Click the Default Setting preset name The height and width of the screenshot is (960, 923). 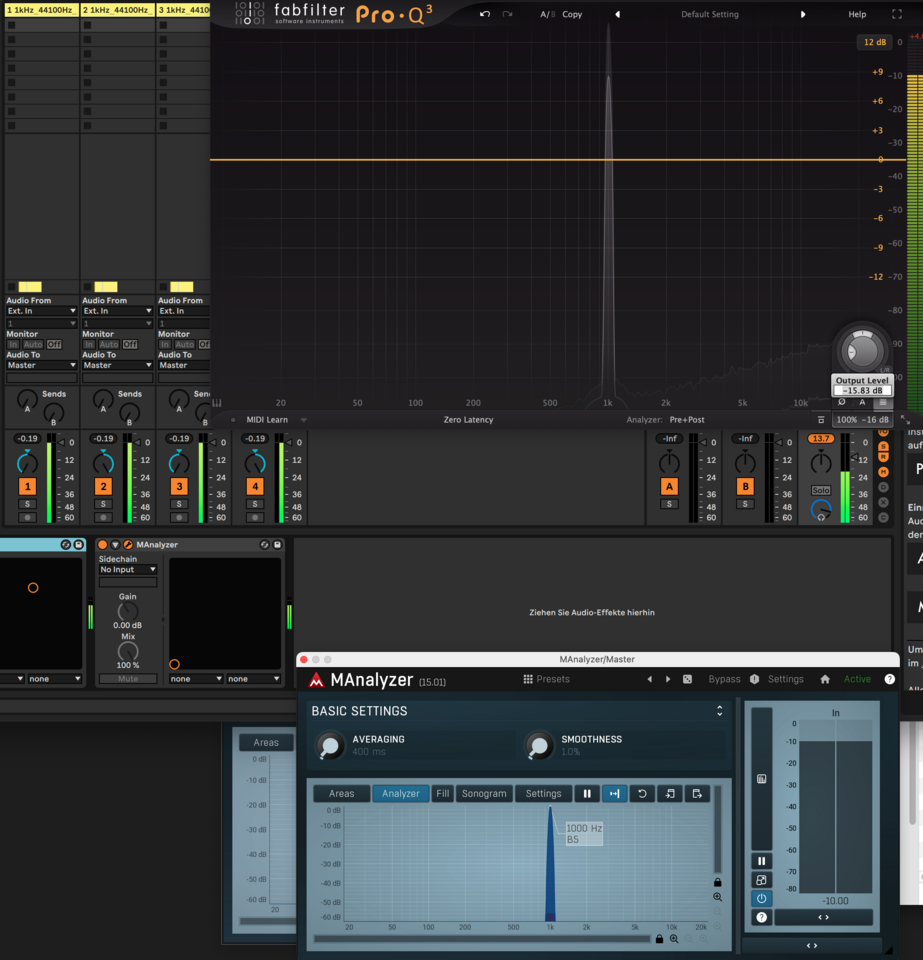tap(710, 14)
